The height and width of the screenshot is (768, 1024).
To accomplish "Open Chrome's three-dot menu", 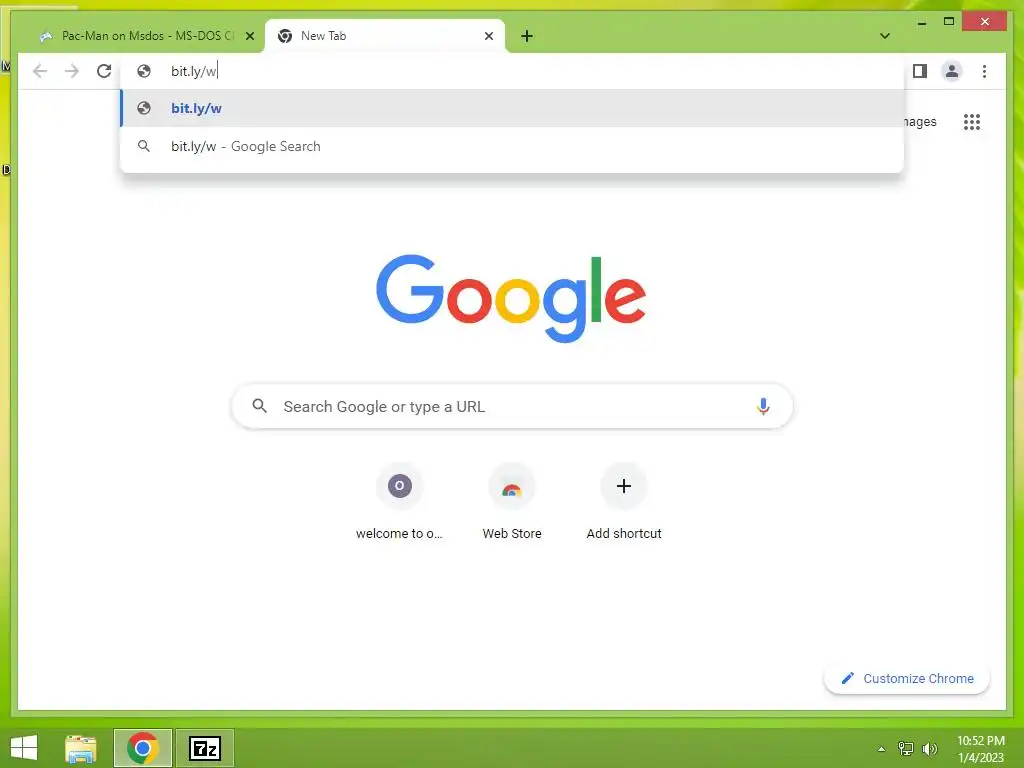I will click(x=984, y=71).
